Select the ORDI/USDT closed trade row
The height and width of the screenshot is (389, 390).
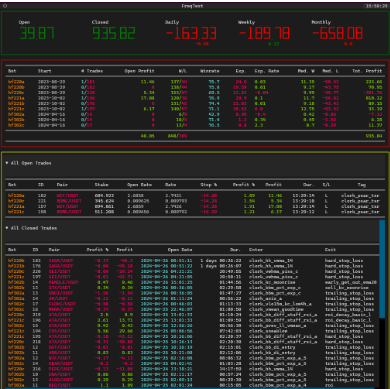pos(193,293)
